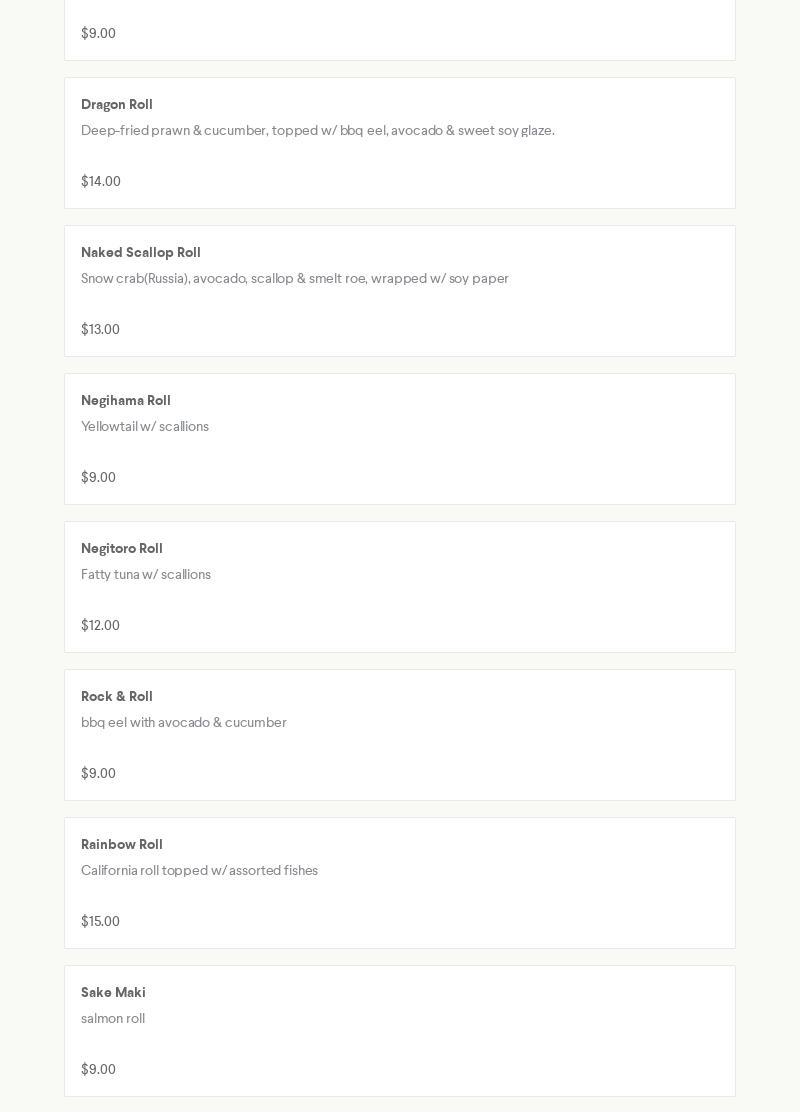Click the Rainbow Roll $15.00 price
800x1112 pixels.
coord(100,922)
